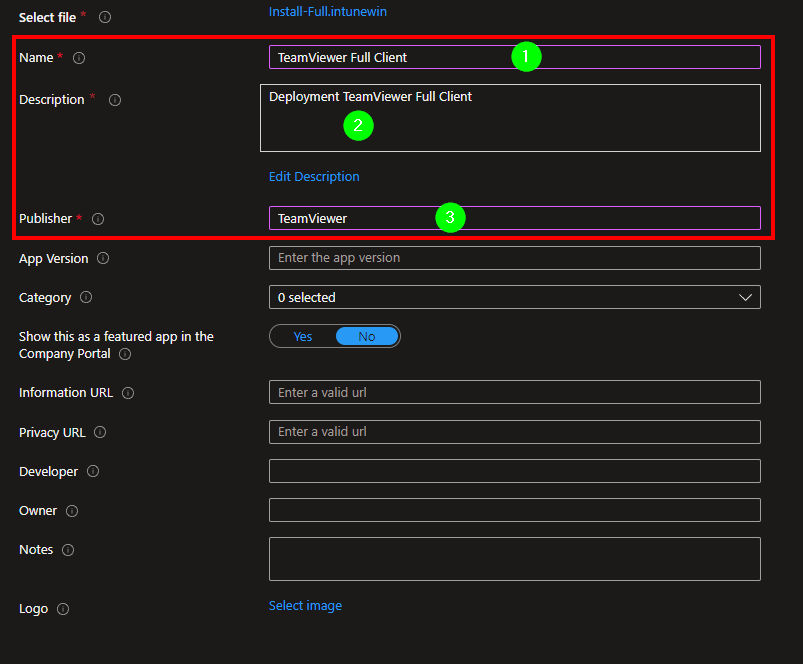The image size is (803, 664).
Task: Click the info icon beside Publisher label
Action: 98,219
